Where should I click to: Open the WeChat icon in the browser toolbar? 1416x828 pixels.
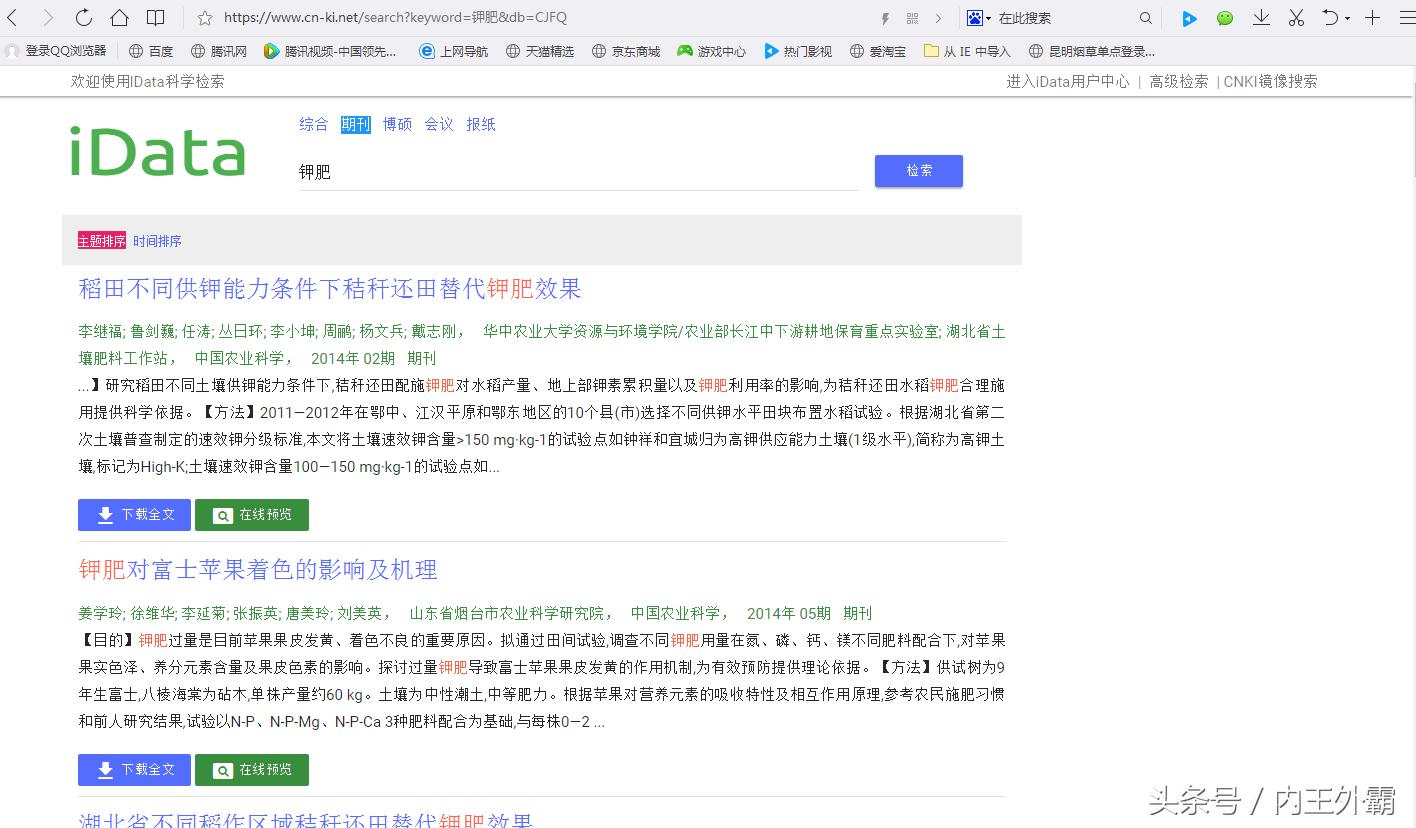tap(1225, 17)
